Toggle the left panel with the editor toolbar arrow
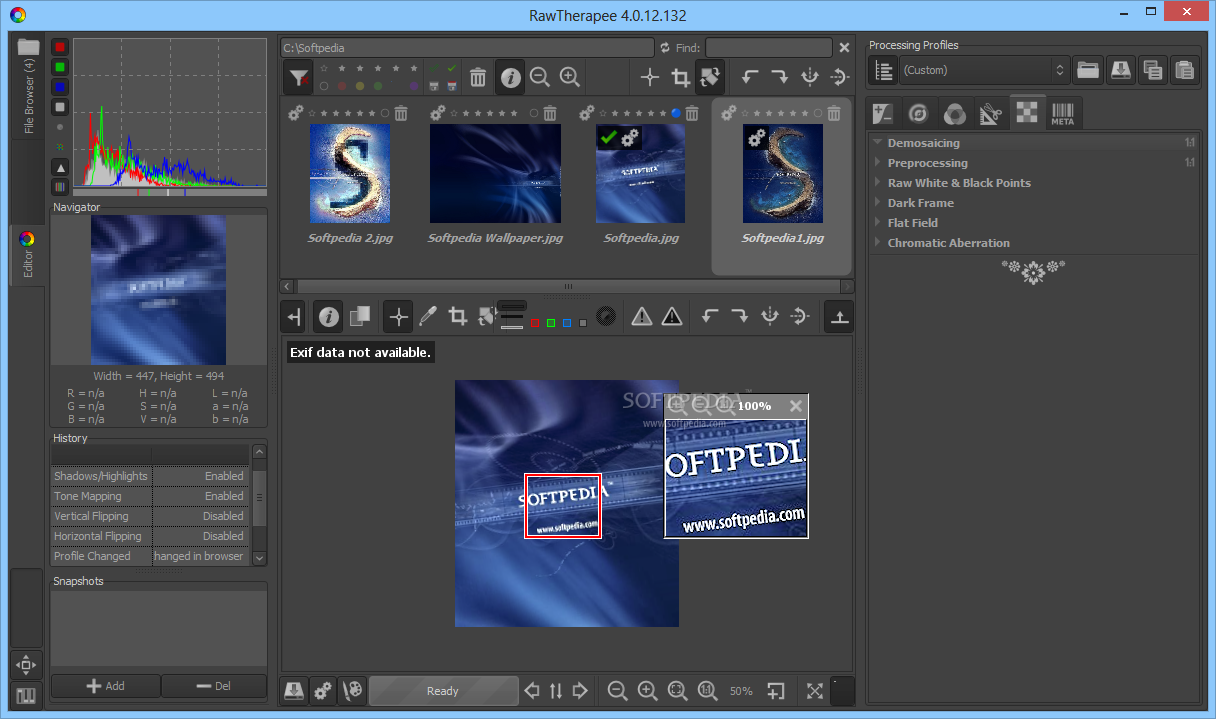 click(x=294, y=316)
